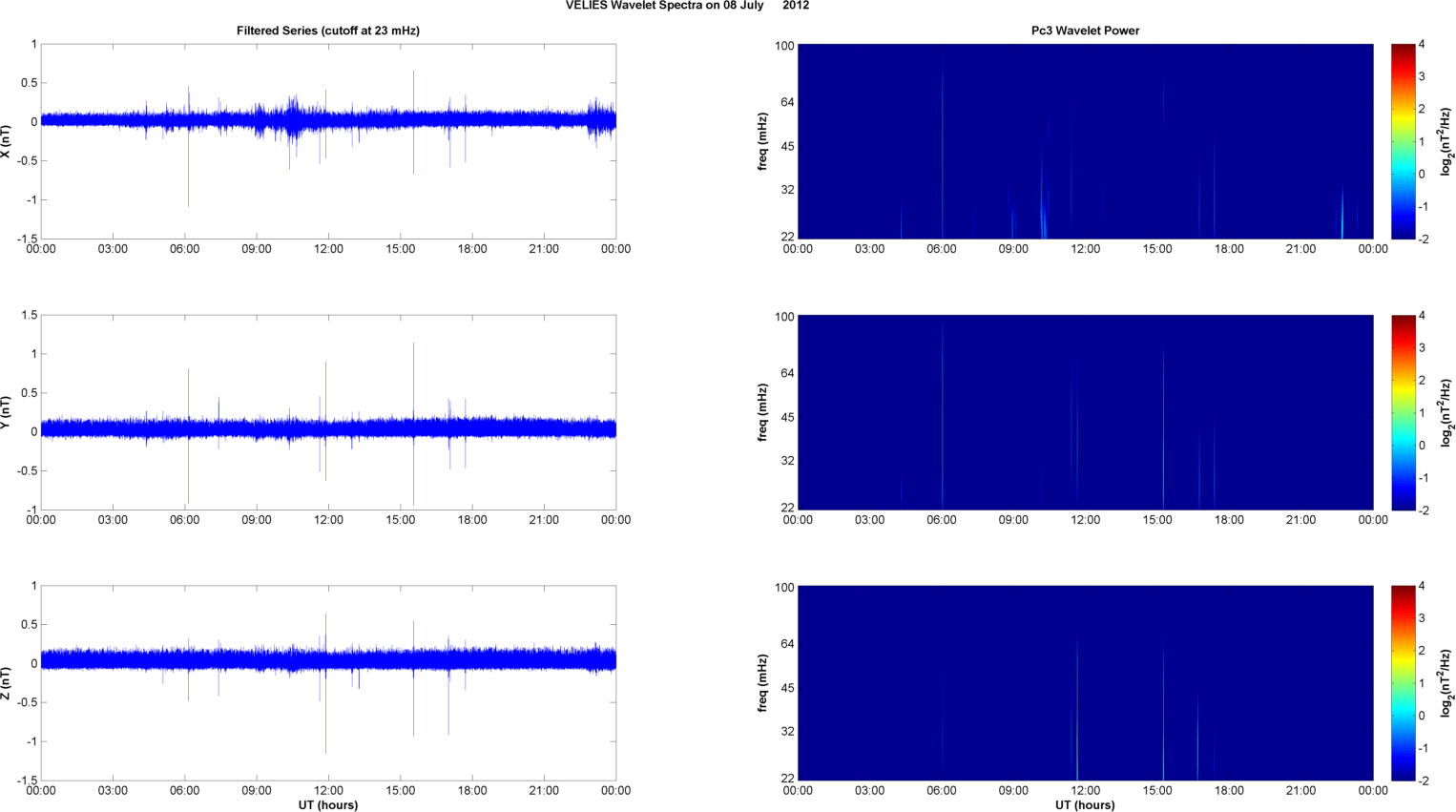Click the top wavelet plot's color bar
The height and width of the screenshot is (812, 1456).
pyautogui.click(x=1403, y=141)
